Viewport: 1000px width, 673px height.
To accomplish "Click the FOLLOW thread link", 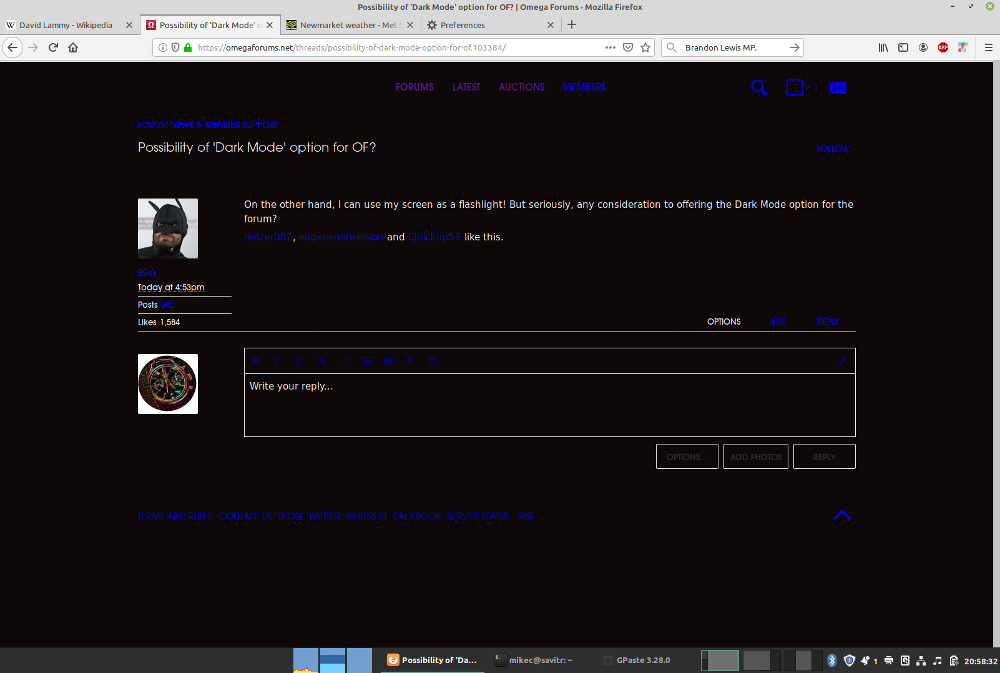I will [832, 149].
